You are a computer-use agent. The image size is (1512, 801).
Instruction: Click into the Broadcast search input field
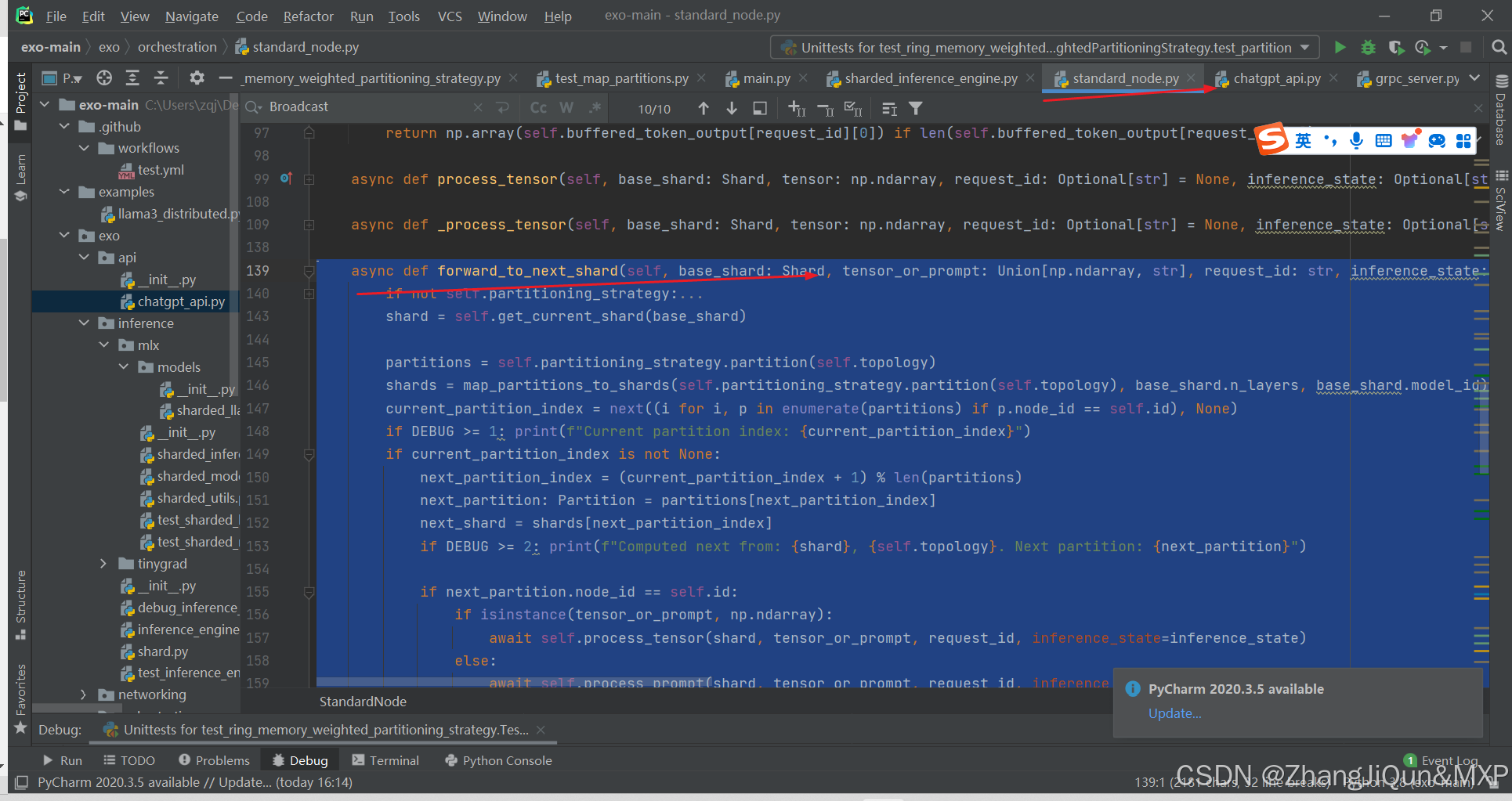(368, 107)
